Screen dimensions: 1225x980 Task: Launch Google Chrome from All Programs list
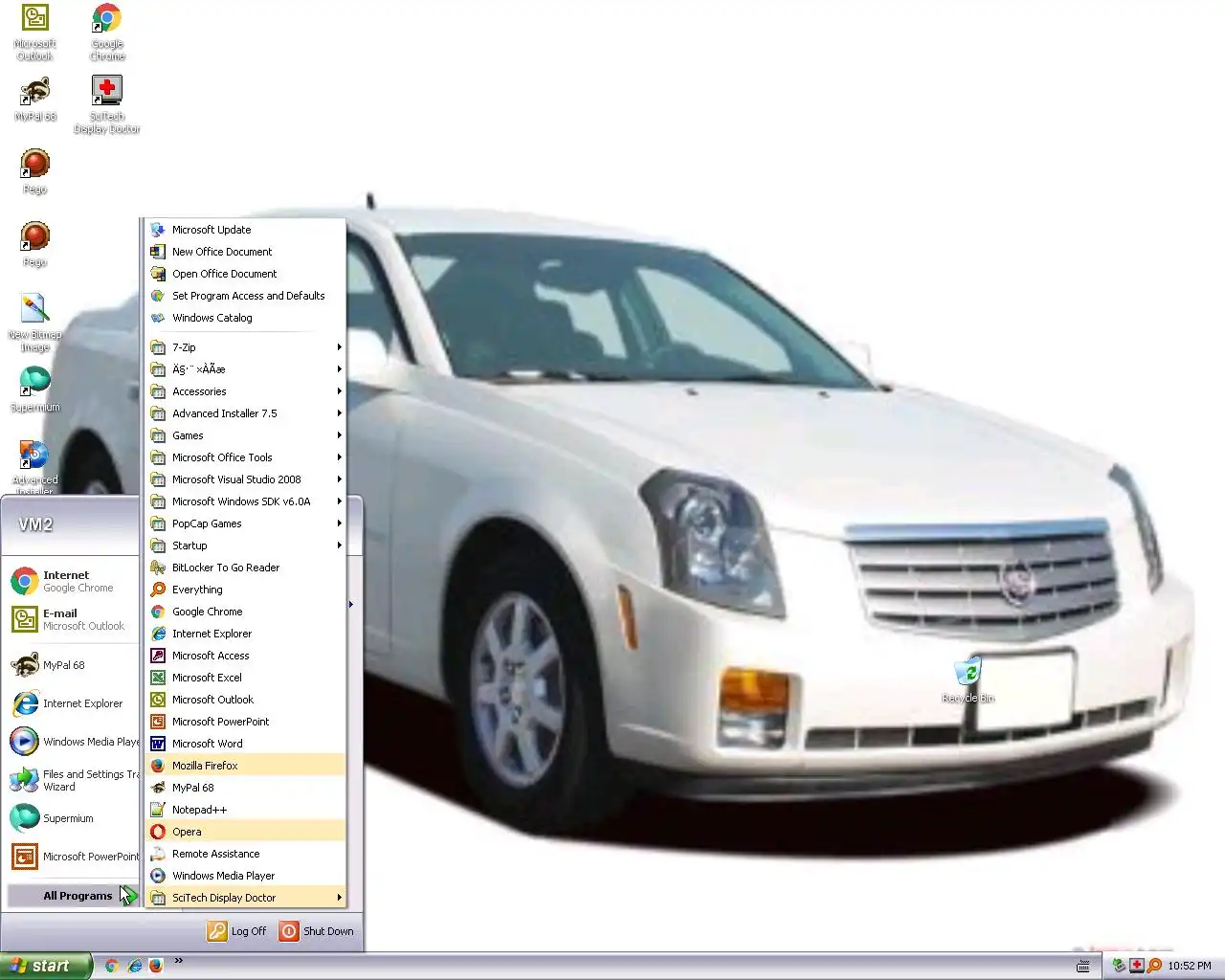(x=245, y=612)
